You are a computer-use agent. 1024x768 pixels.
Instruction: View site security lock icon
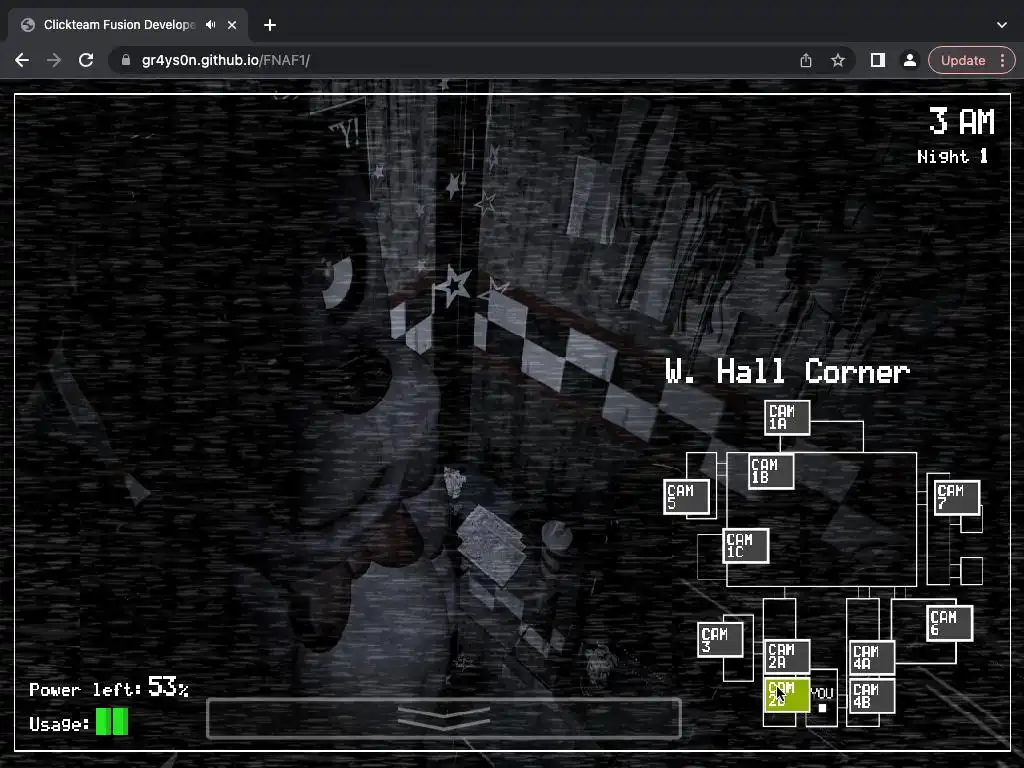click(x=126, y=60)
